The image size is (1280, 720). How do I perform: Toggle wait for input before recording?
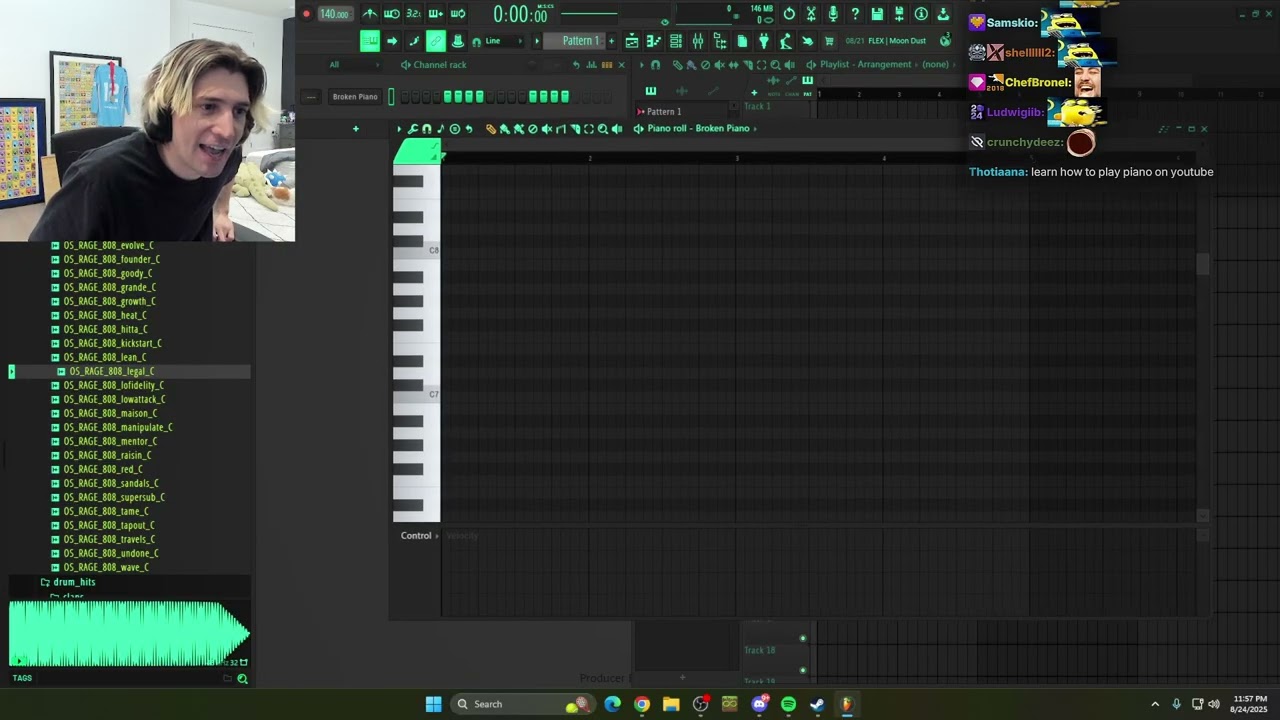(x=392, y=14)
